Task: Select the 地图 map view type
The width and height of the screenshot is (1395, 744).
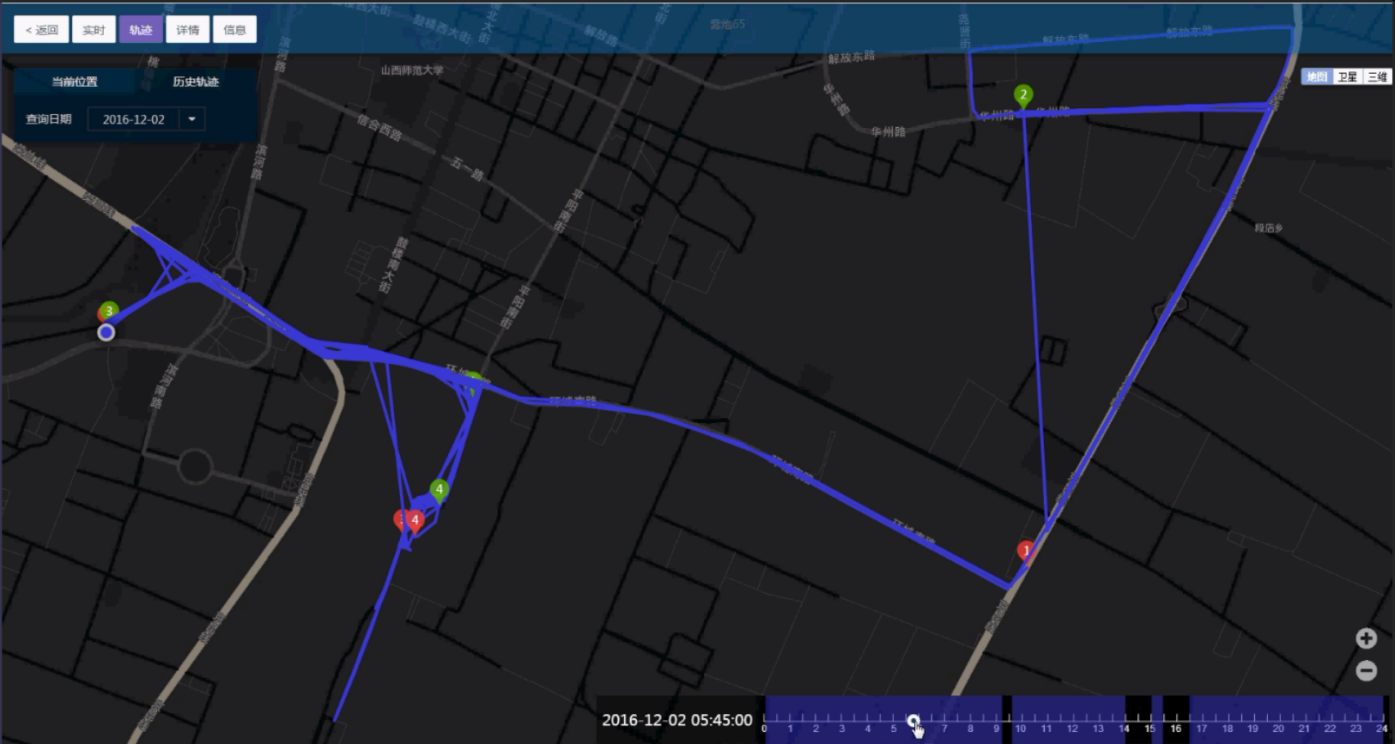Action: 1317,77
